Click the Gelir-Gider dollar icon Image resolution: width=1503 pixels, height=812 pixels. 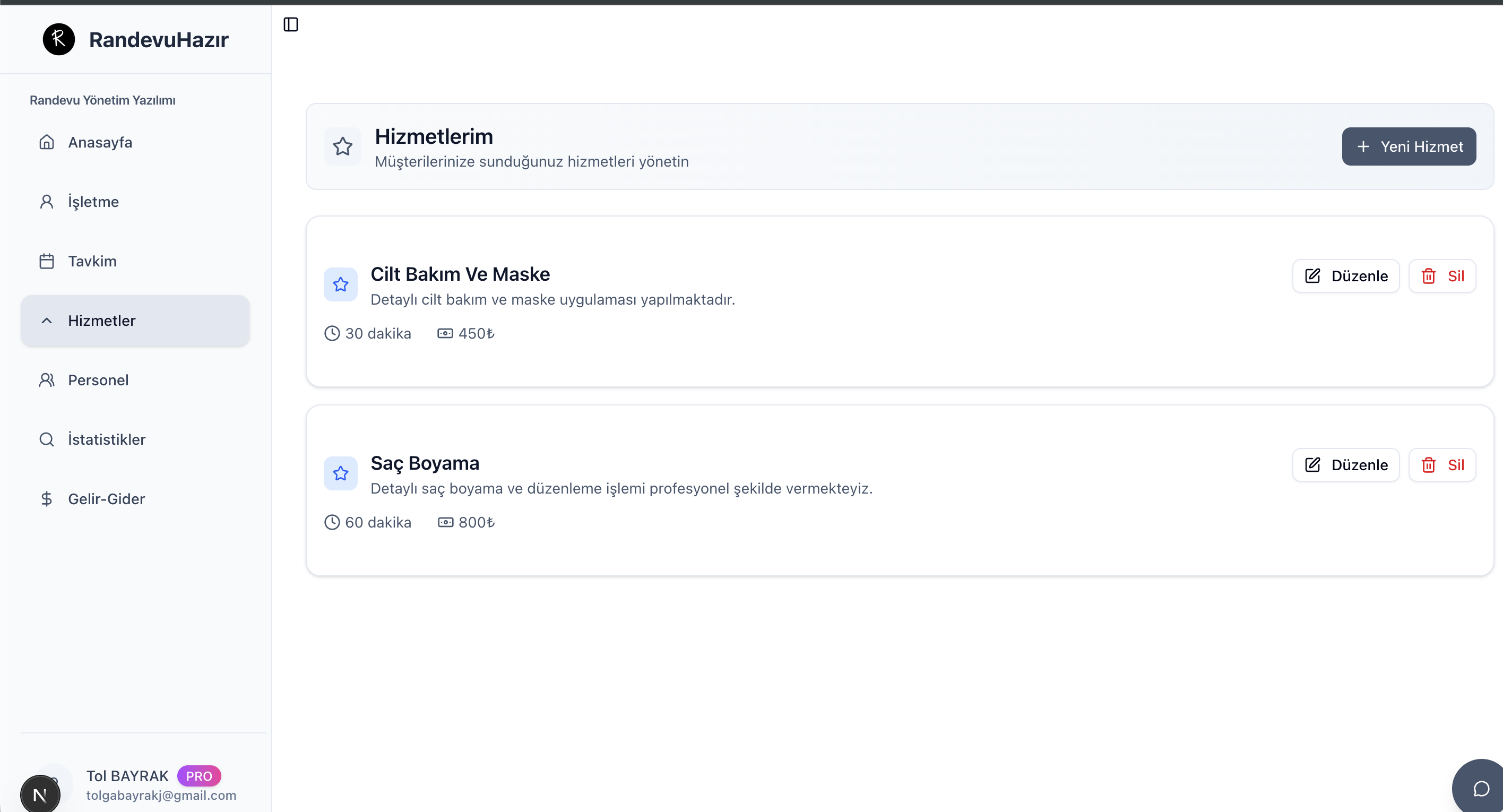(47, 499)
